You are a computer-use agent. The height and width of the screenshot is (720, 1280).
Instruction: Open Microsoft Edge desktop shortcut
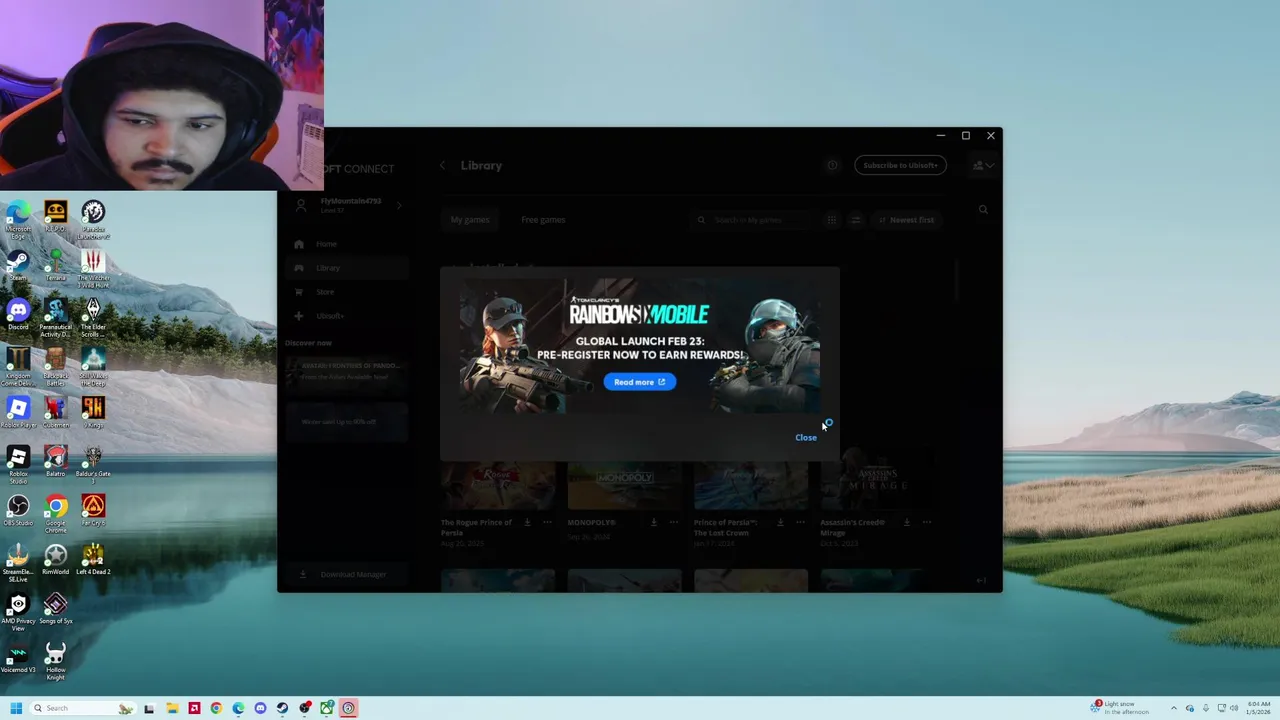click(x=18, y=219)
